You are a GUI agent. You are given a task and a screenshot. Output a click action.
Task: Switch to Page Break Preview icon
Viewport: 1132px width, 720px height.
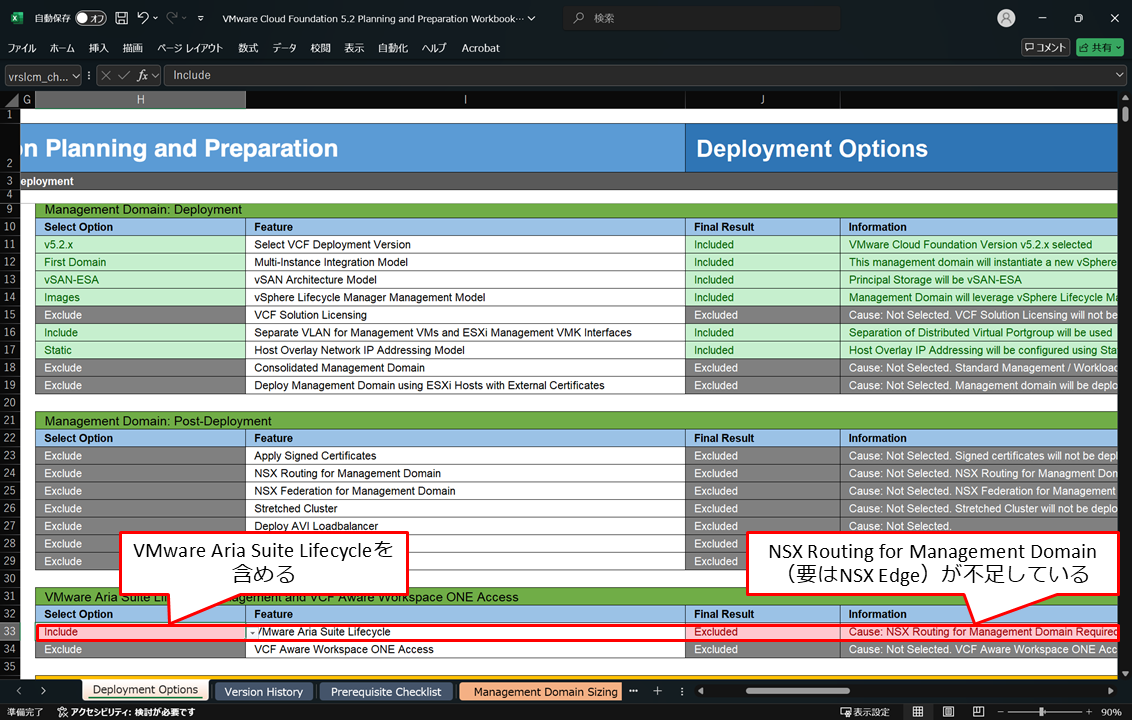[x=978, y=712]
